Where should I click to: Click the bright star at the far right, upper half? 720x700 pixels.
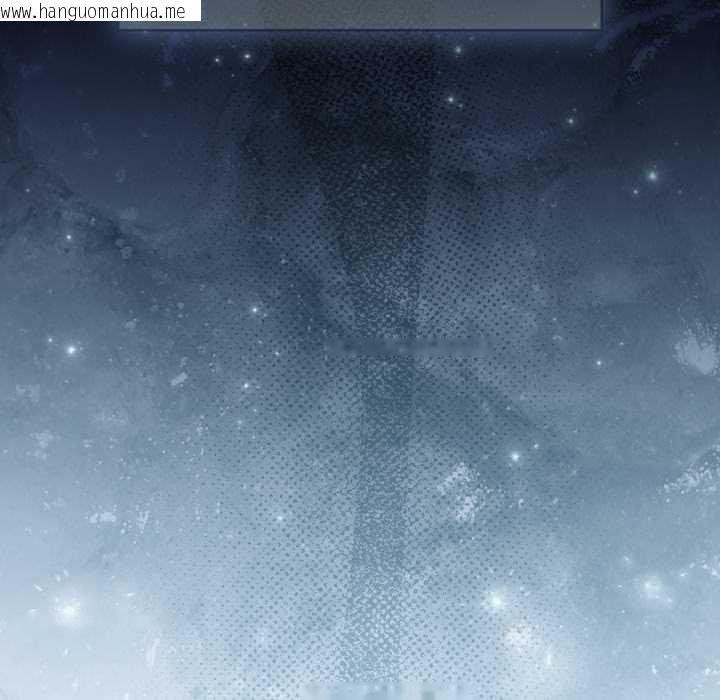pyautogui.click(x=652, y=176)
